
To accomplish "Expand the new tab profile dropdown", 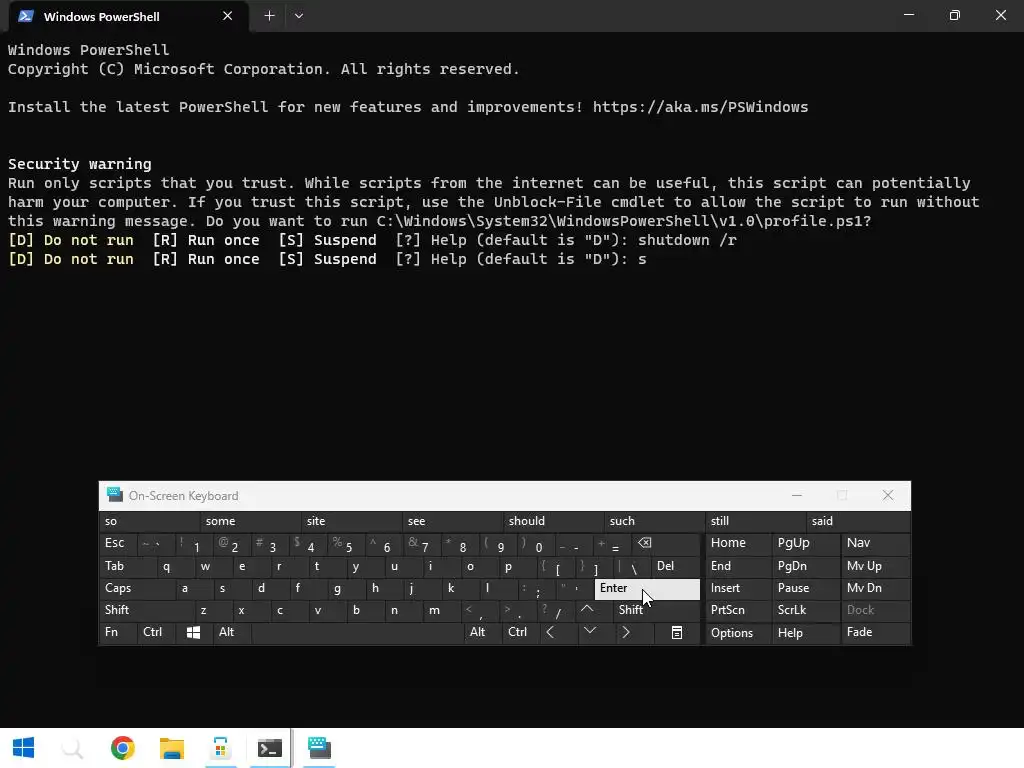I will [x=298, y=16].
